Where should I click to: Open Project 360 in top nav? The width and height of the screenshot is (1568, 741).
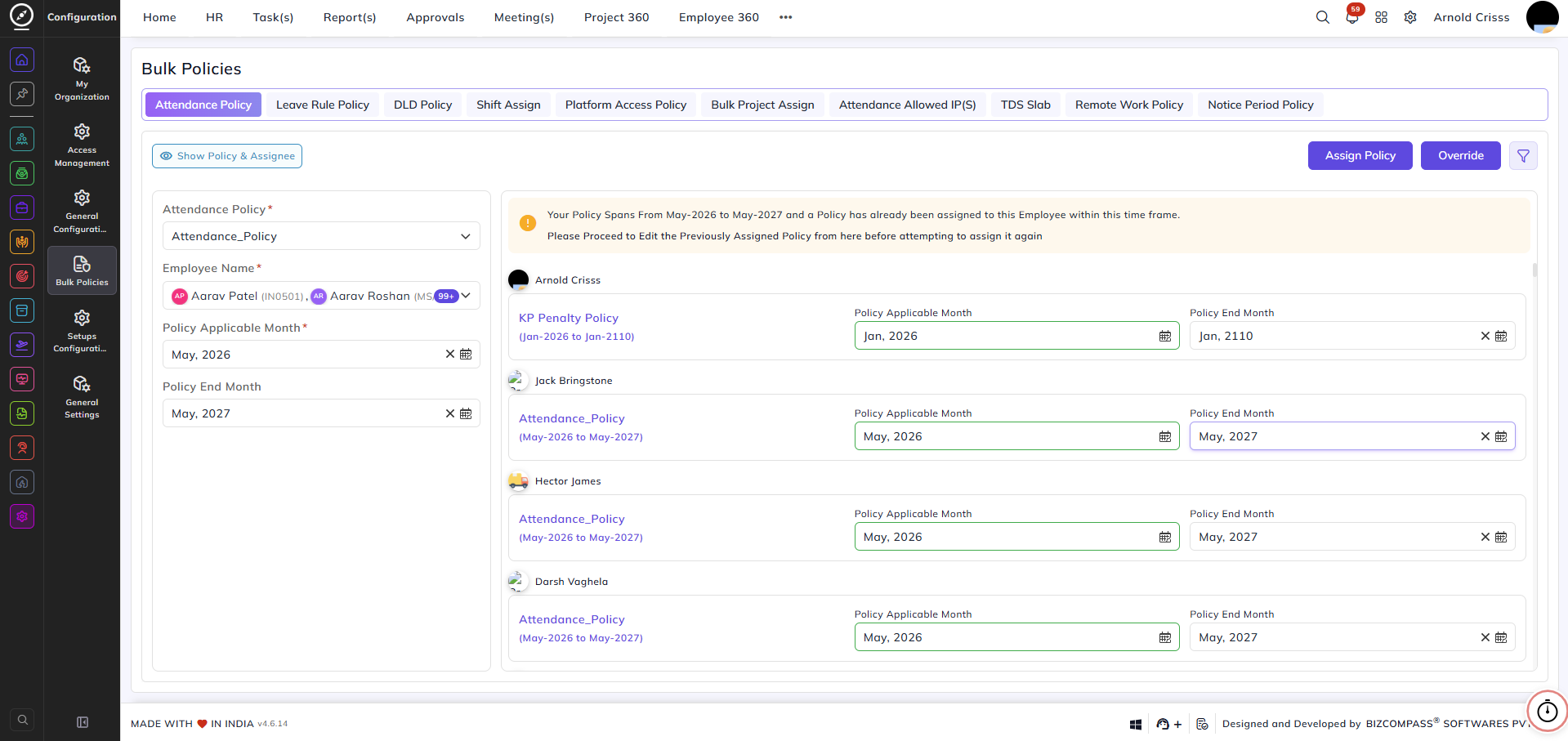pos(616,17)
